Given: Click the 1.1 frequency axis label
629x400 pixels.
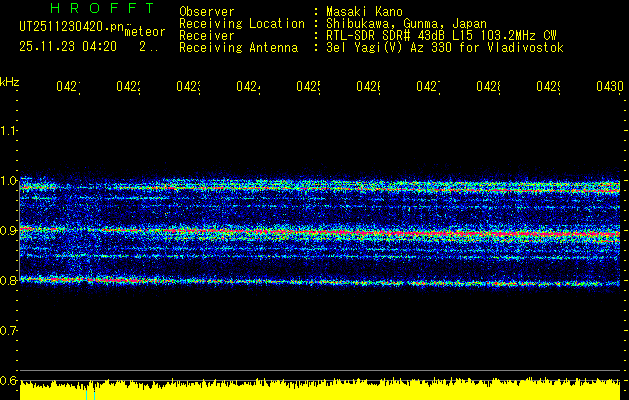Looking at the screenshot, I should 8,130.
